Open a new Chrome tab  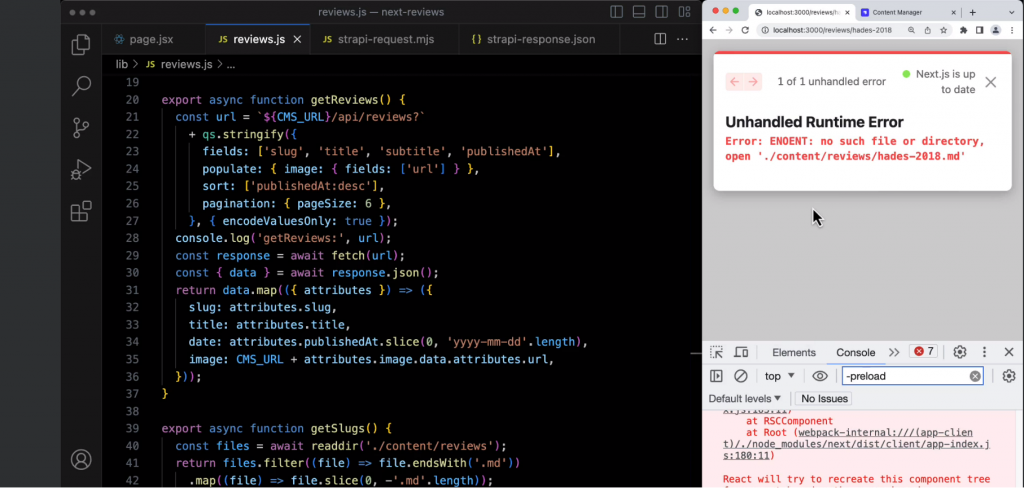tap(972, 12)
